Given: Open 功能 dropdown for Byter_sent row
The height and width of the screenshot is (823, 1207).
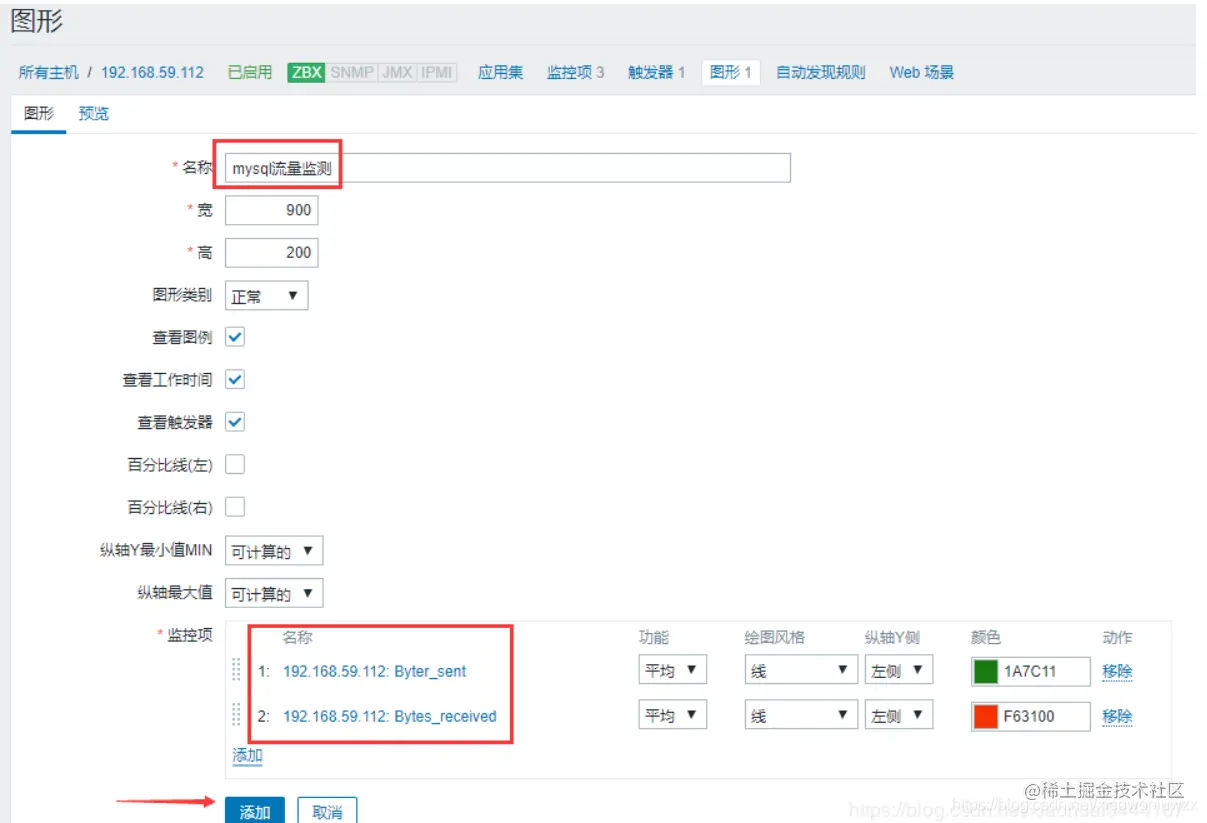Looking at the screenshot, I should pos(672,670).
